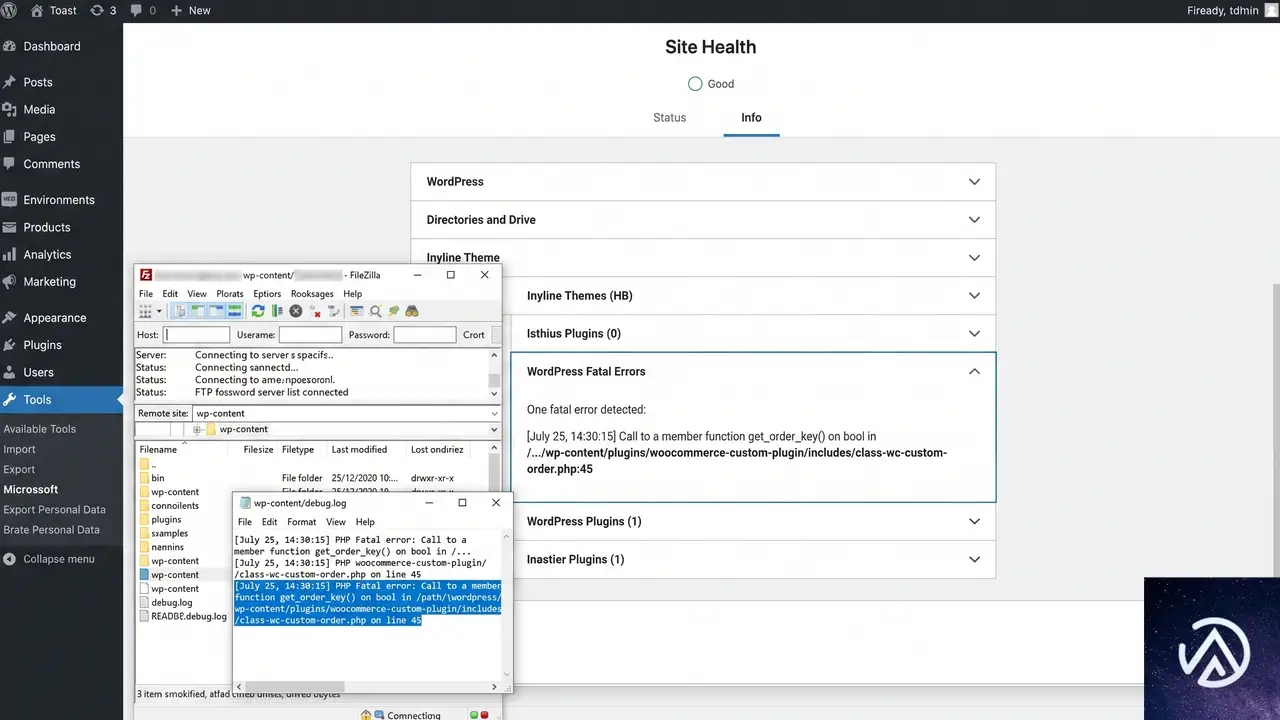Viewport: 1280px width, 720px height.
Task: Focus the Password field in FileZilla
Action: 425,335
